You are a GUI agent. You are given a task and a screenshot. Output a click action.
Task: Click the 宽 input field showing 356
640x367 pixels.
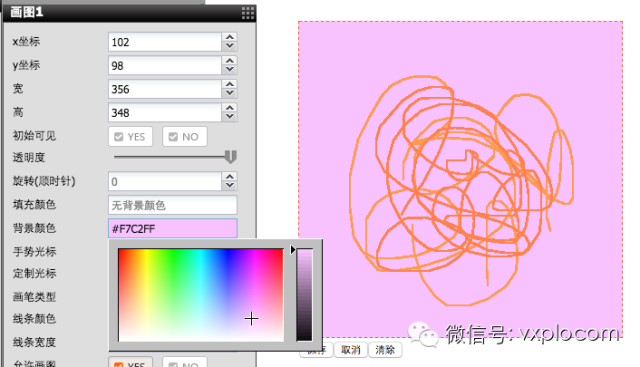point(165,89)
